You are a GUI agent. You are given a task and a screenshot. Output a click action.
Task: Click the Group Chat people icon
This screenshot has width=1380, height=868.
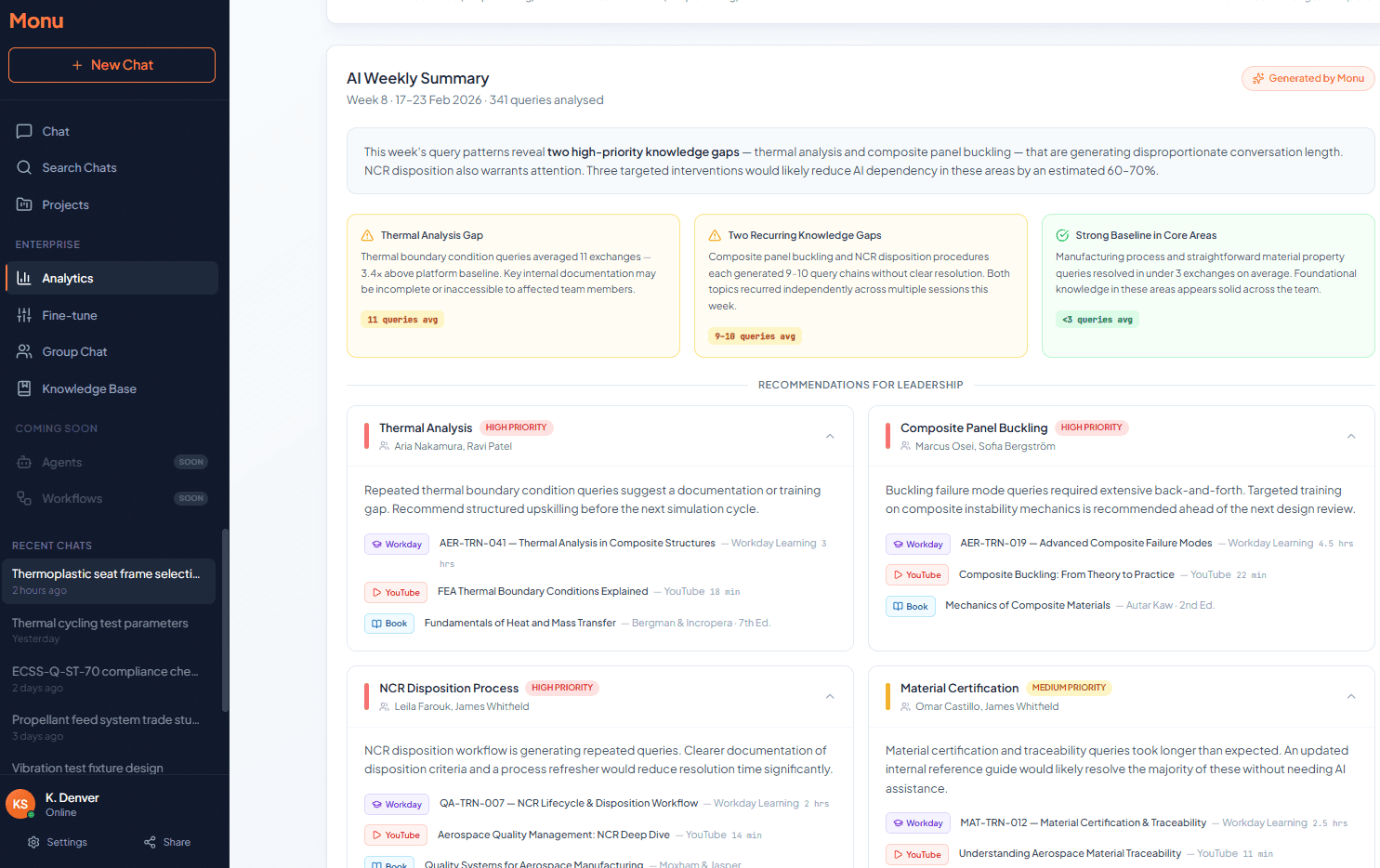tap(24, 351)
